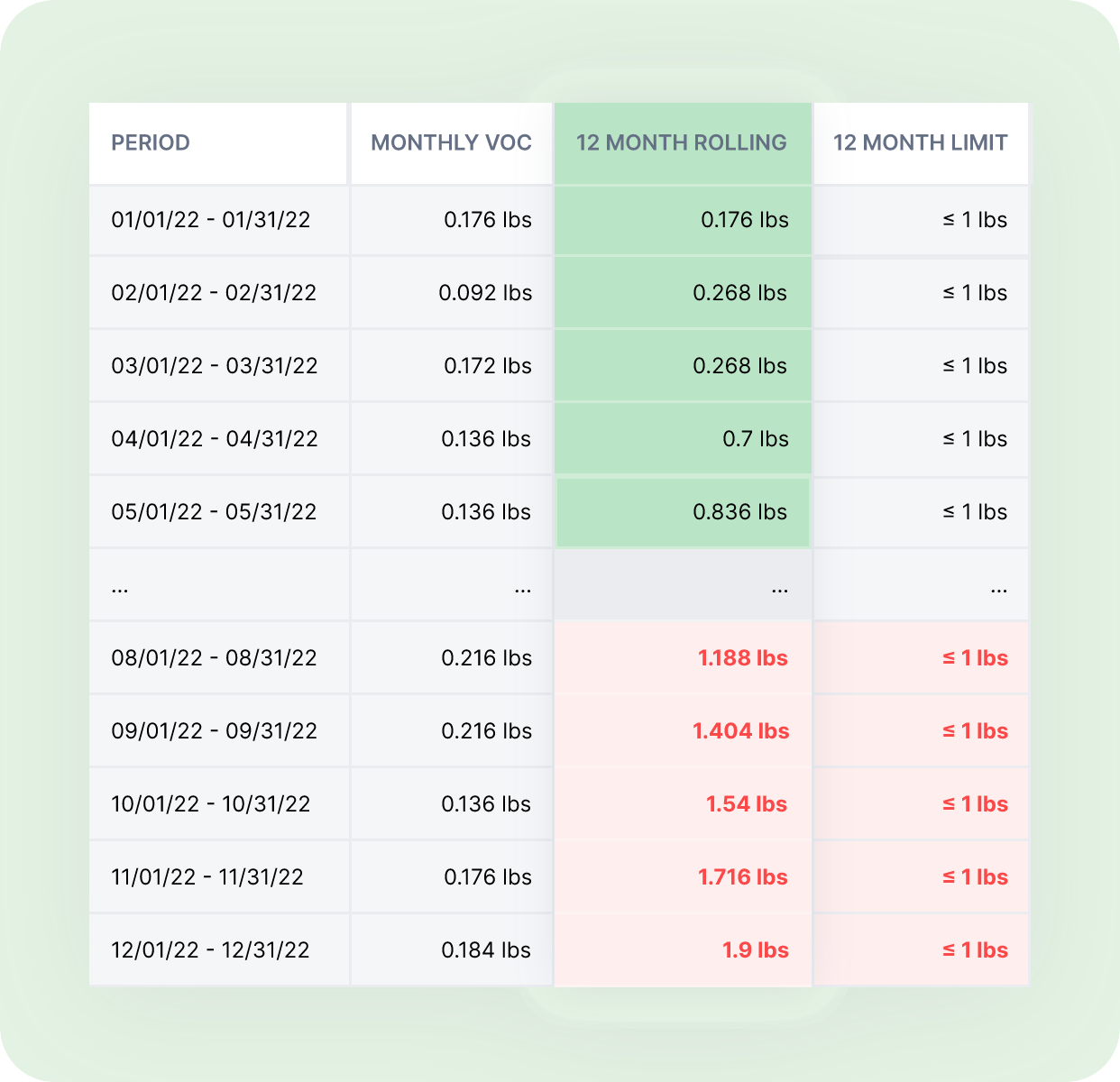Click the 12 MONTH LIMIT column header
The image size is (1120, 1082).
(x=920, y=142)
